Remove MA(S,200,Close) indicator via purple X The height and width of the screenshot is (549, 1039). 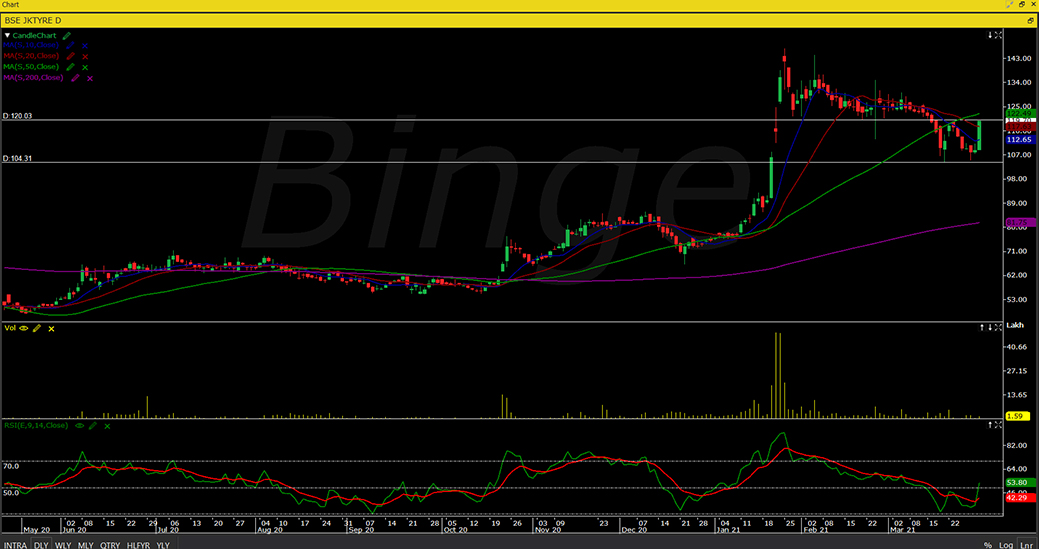click(x=89, y=78)
